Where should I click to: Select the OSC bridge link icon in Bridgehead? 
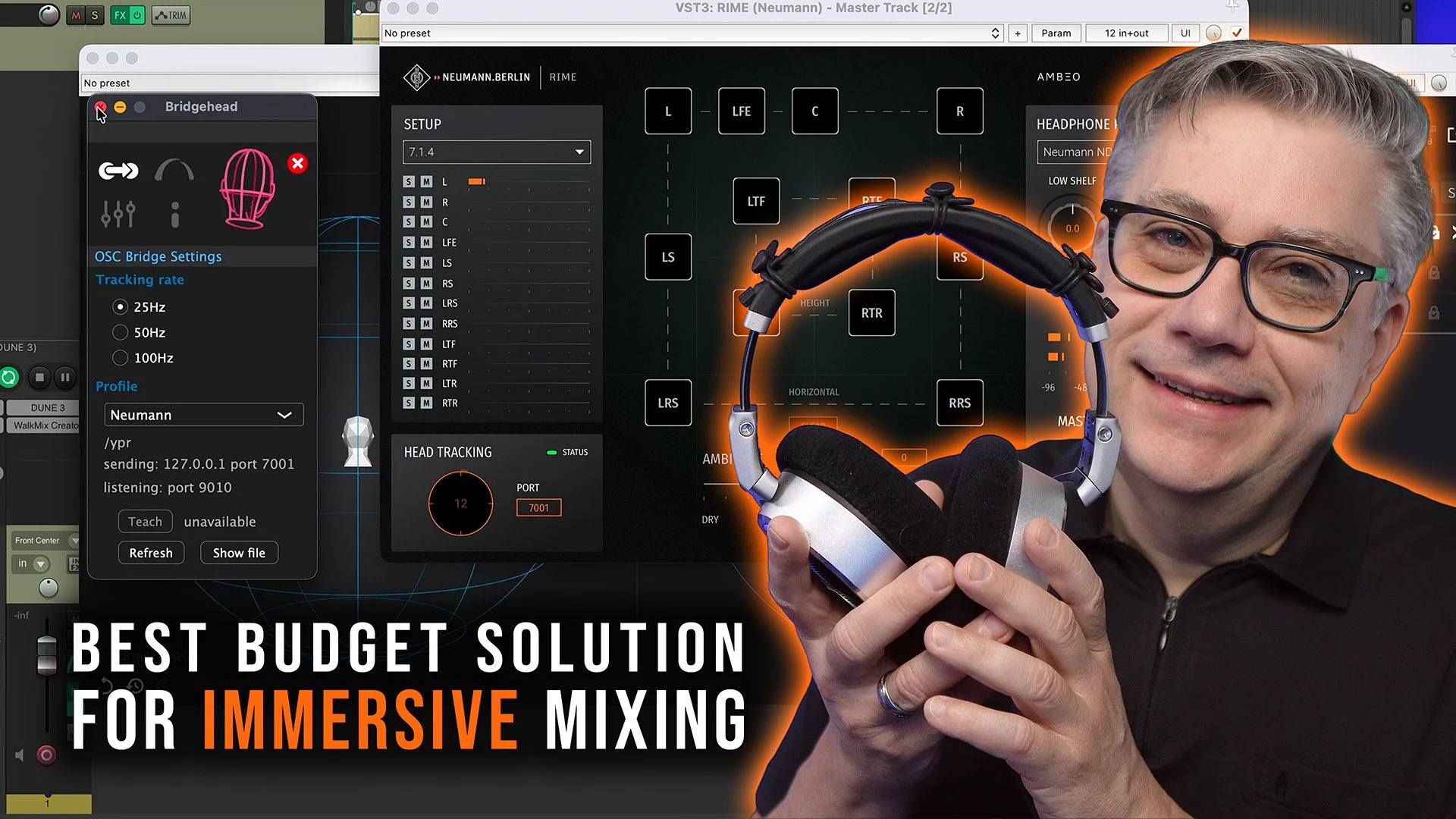point(118,171)
